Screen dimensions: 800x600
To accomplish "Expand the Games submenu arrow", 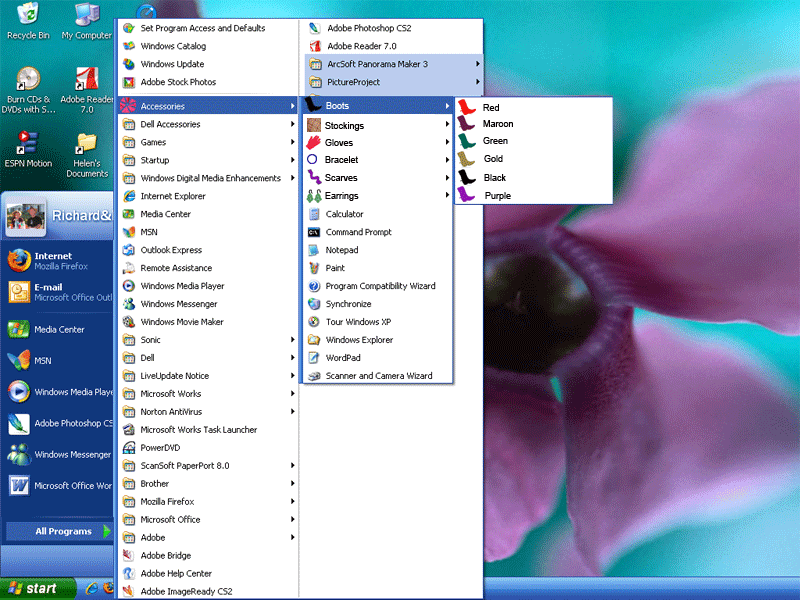I will [x=292, y=142].
